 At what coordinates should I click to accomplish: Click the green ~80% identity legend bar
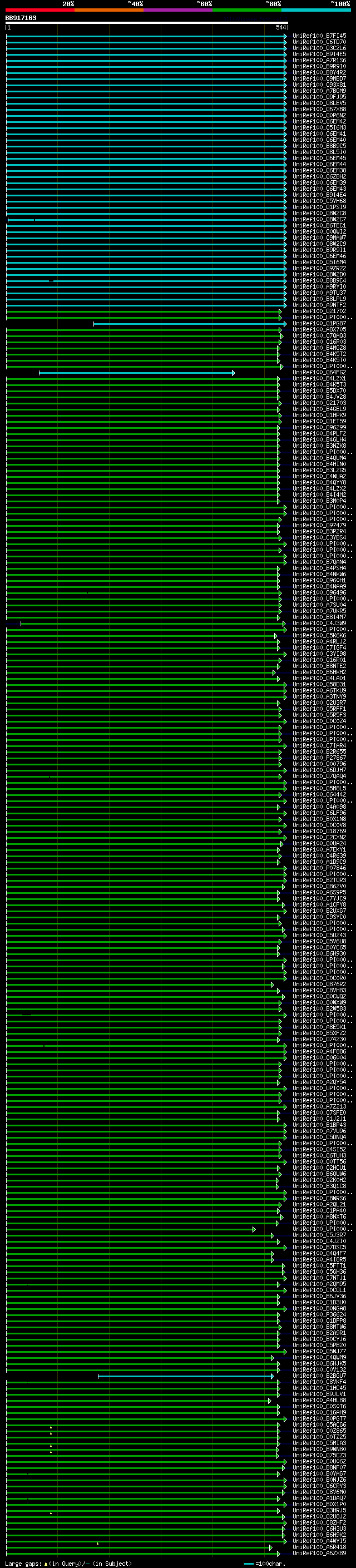click(x=248, y=10)
